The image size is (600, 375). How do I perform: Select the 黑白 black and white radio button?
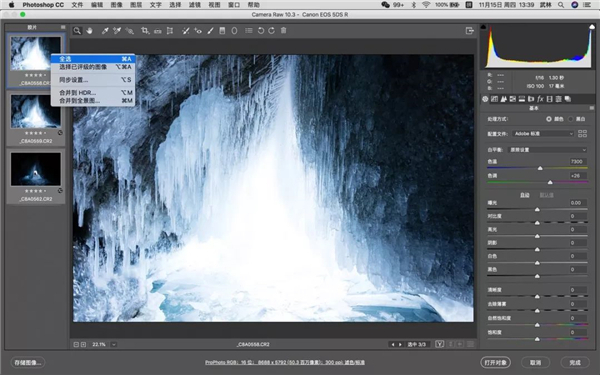click(x=571, y=119)
